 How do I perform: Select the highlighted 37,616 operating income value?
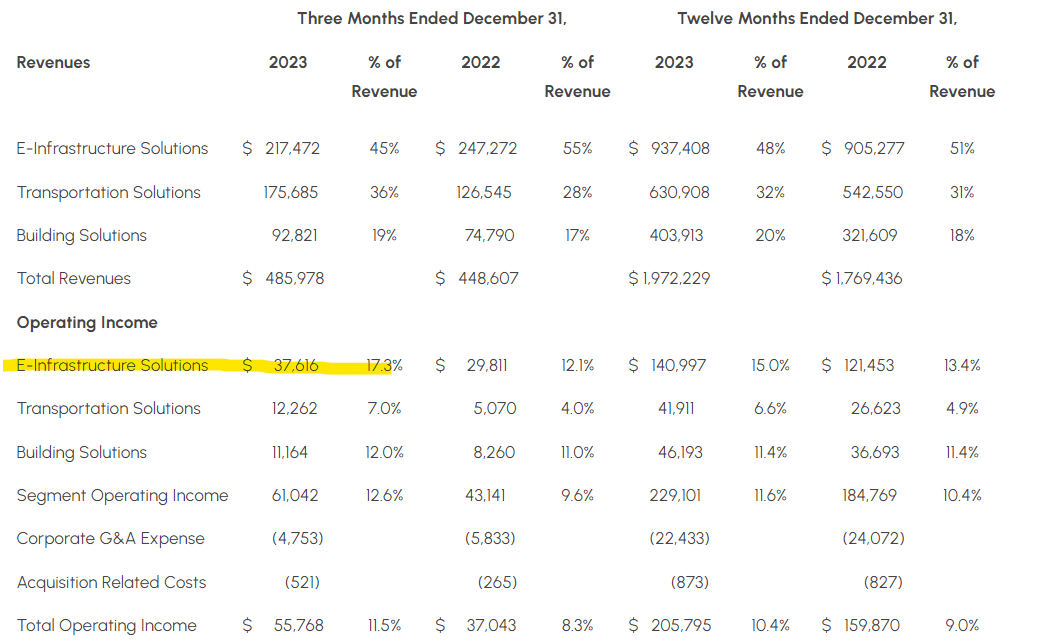[295, 366]
